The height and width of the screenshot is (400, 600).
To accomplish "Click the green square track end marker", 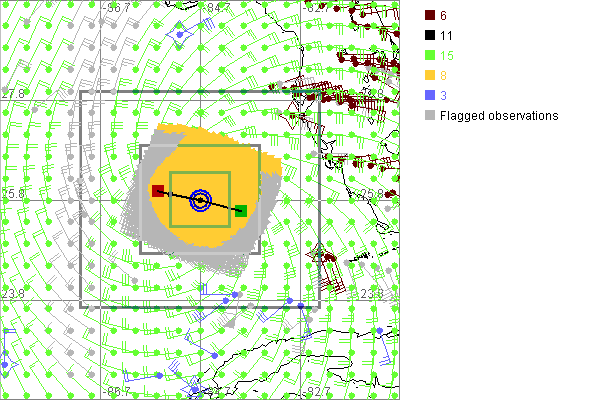I will pyautogui.click(x=241, y=210).
